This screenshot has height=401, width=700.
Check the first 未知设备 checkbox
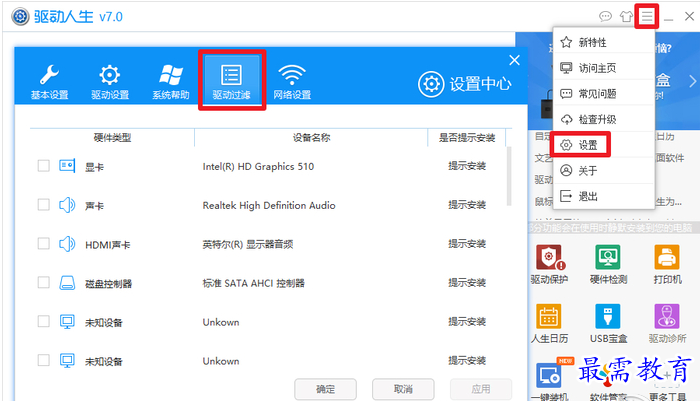[x=43, y=322]
